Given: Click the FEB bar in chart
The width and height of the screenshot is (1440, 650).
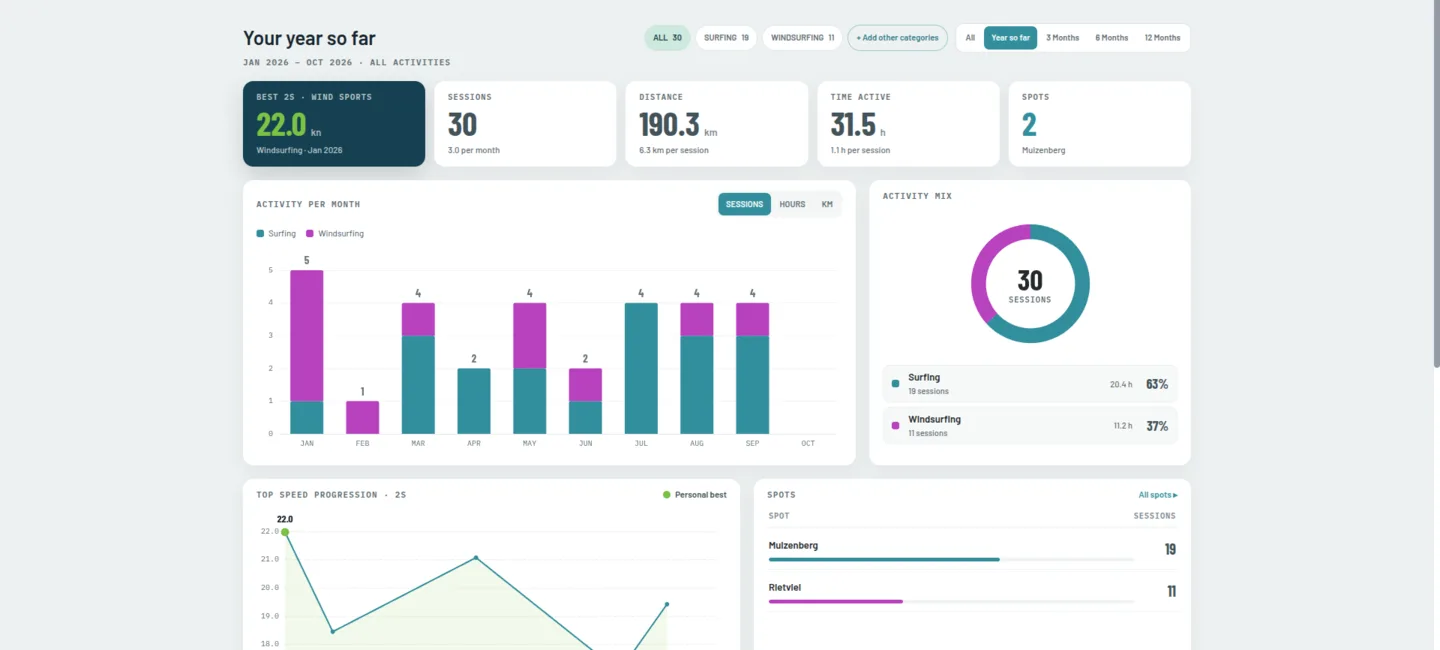Looking at the screenshot, I should [x=362, y=417].
